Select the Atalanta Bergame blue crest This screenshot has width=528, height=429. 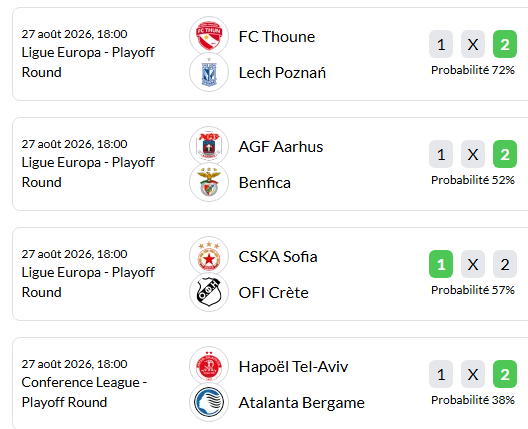[209, 402]
